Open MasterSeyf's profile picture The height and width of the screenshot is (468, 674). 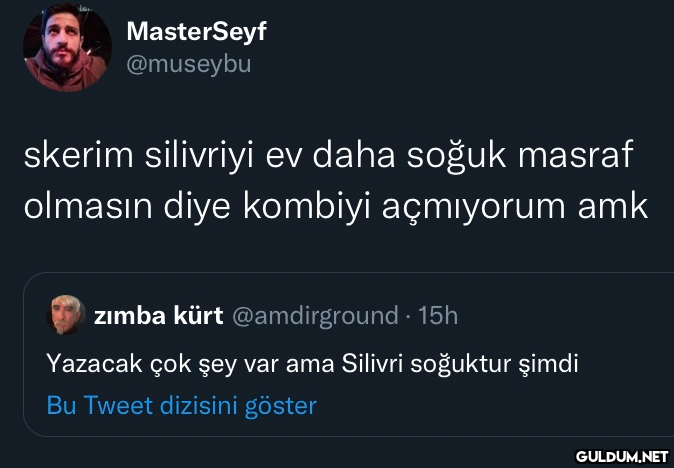click(x=67, y=49)
